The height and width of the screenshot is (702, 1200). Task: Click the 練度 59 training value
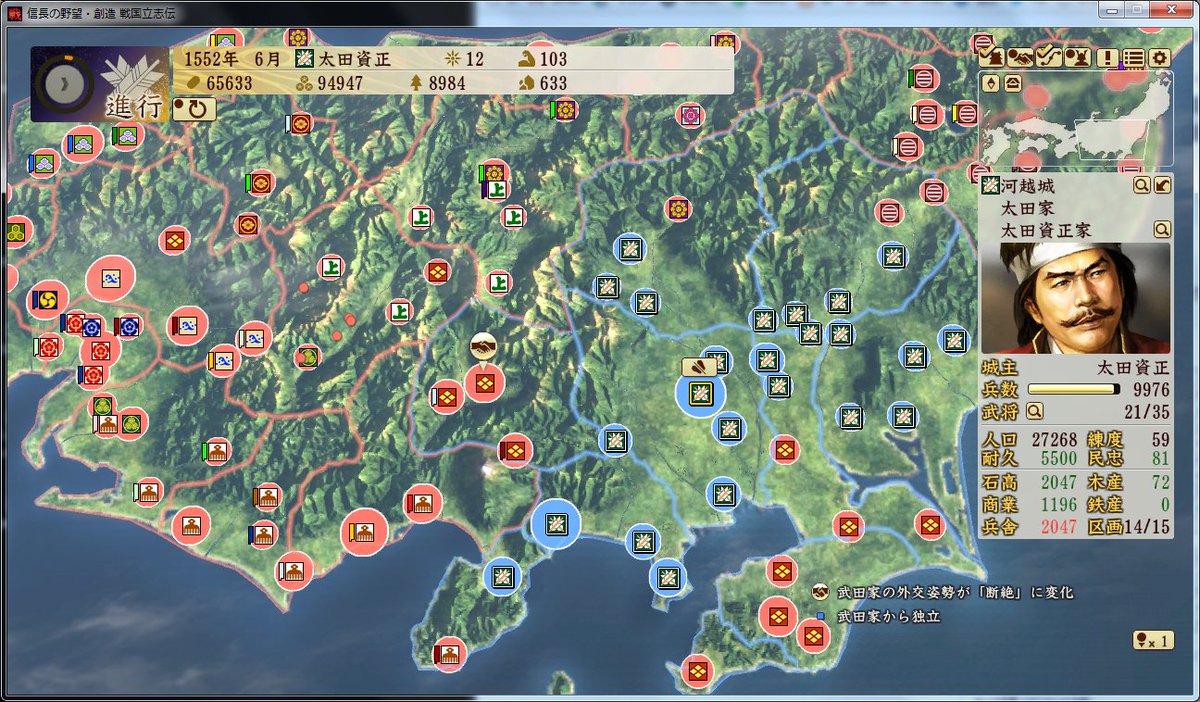pyautogui.click(x=1160, y=440)
